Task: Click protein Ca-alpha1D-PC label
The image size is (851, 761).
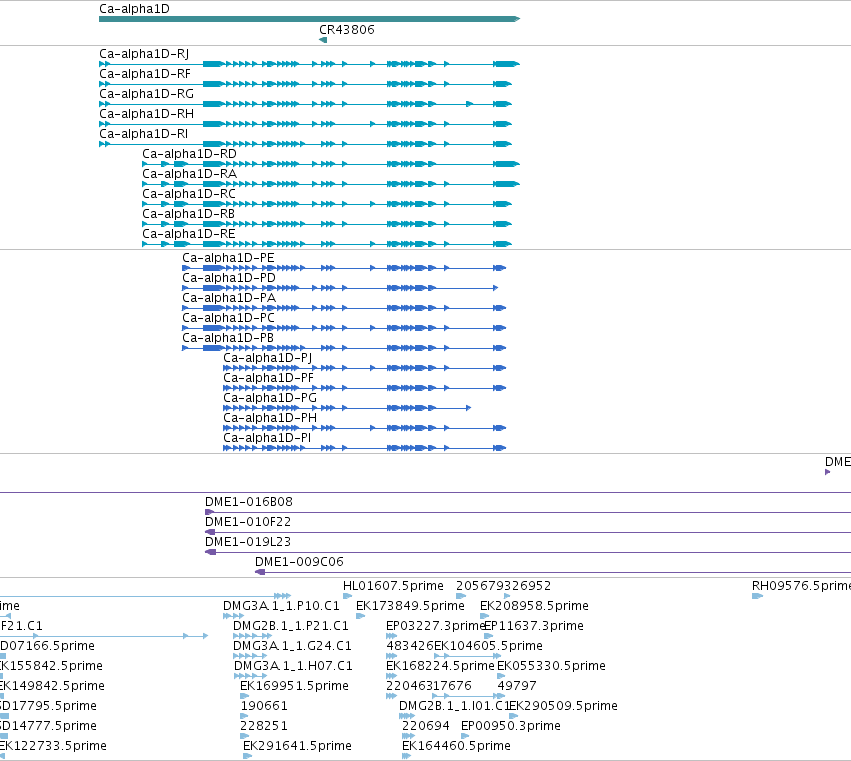Action: click(228, 318)
